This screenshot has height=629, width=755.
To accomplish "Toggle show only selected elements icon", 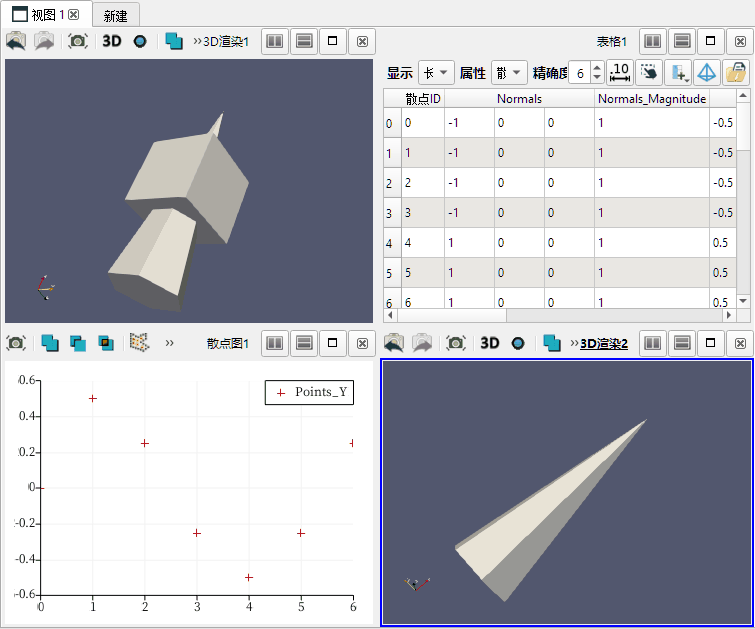I will 650,72.
